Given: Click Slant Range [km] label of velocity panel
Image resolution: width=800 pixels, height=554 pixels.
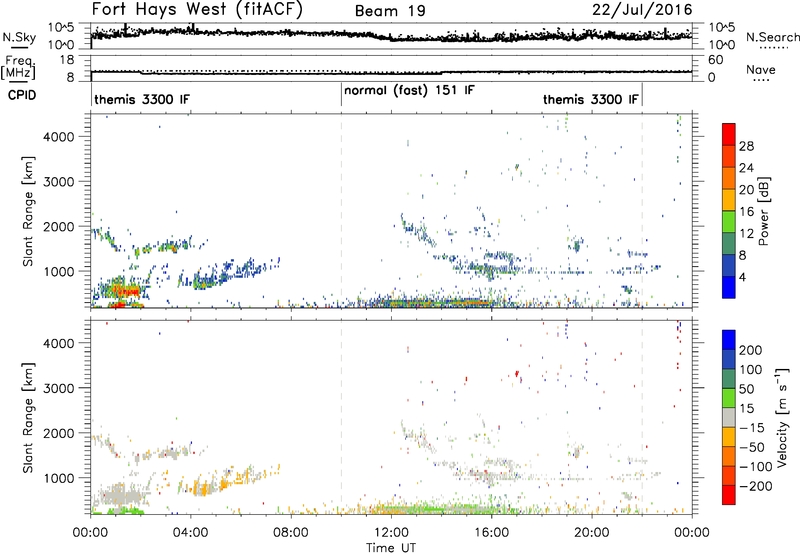Looking at the screenshot, I should point(28,418).
